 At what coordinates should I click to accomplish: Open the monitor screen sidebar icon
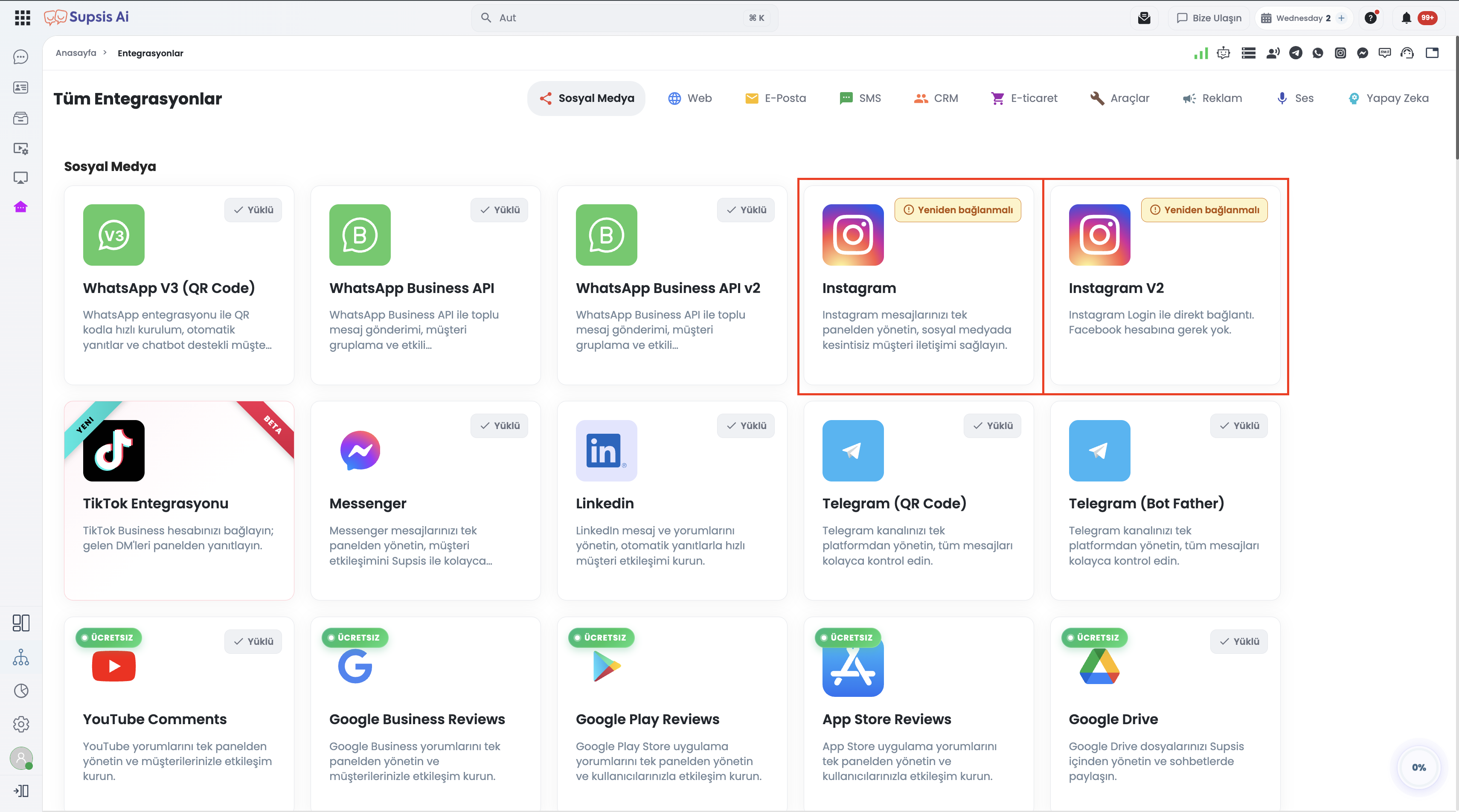point(21,178)
